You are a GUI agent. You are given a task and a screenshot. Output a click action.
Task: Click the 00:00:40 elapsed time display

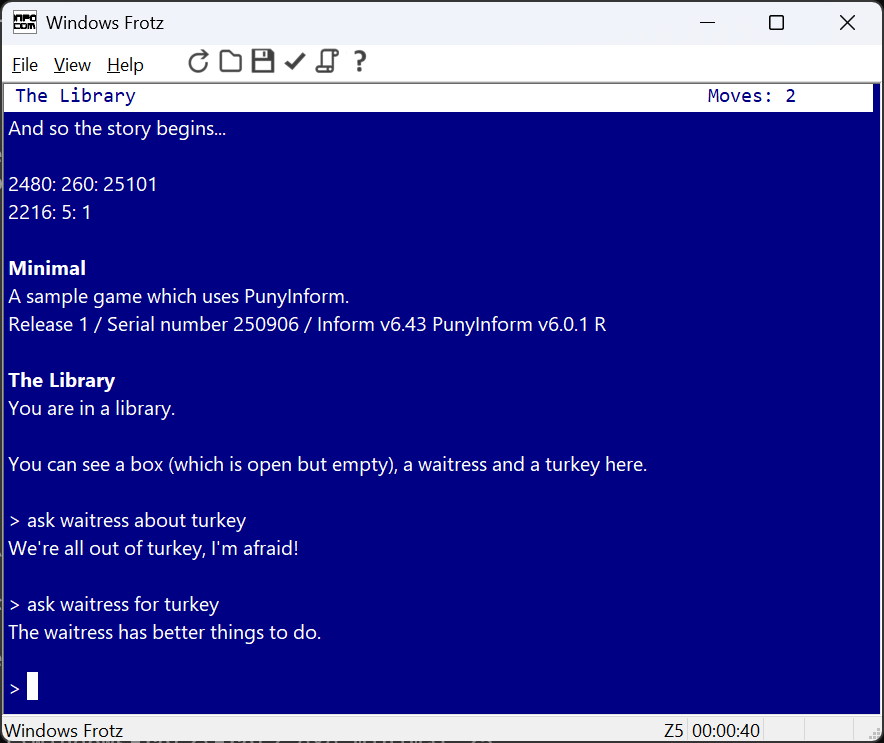[x=725, y=731]
